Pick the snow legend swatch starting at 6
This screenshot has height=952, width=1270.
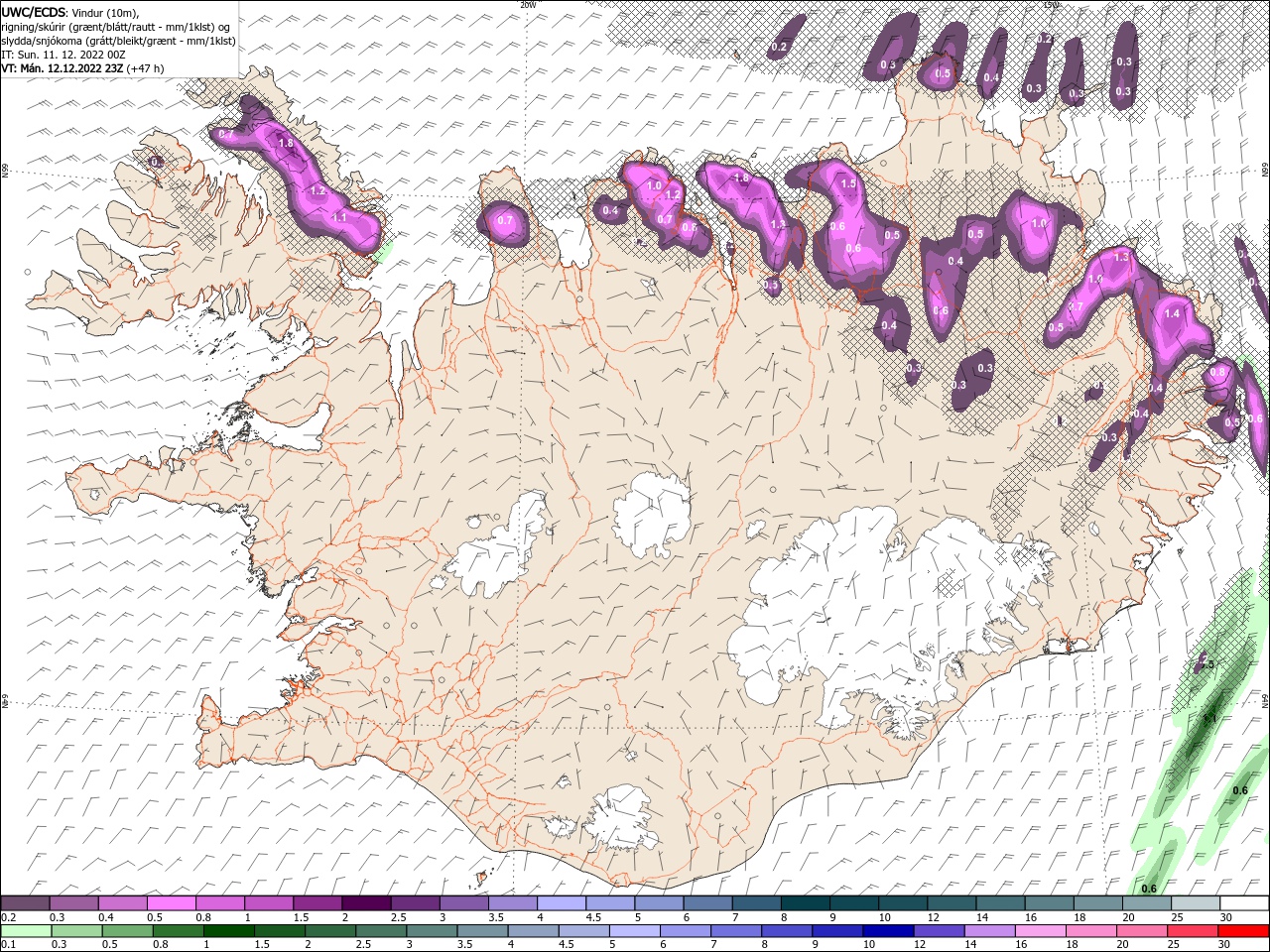(x=707, y=902)
